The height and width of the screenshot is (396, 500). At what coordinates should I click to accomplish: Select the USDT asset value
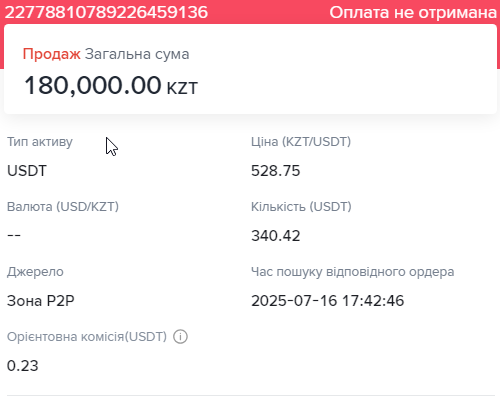[27, 171]
